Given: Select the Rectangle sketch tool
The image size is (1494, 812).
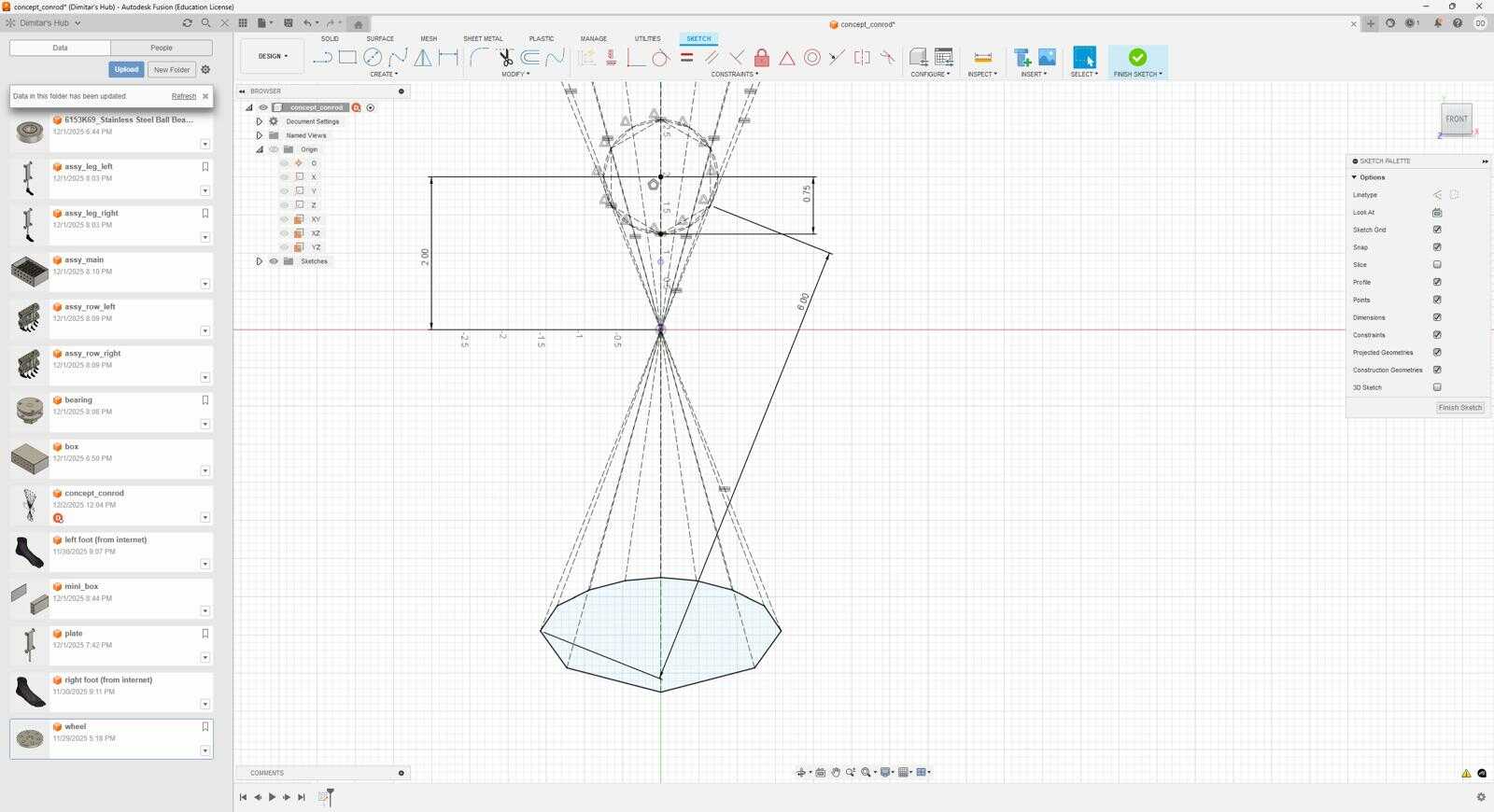Looking at the screenshot, I should 347,58.
